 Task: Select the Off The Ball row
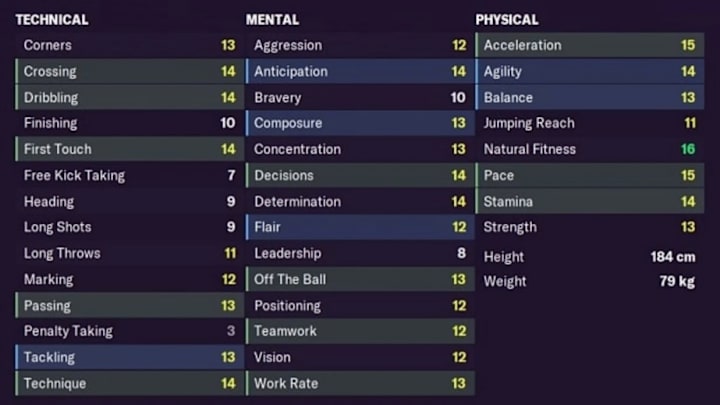360,279
